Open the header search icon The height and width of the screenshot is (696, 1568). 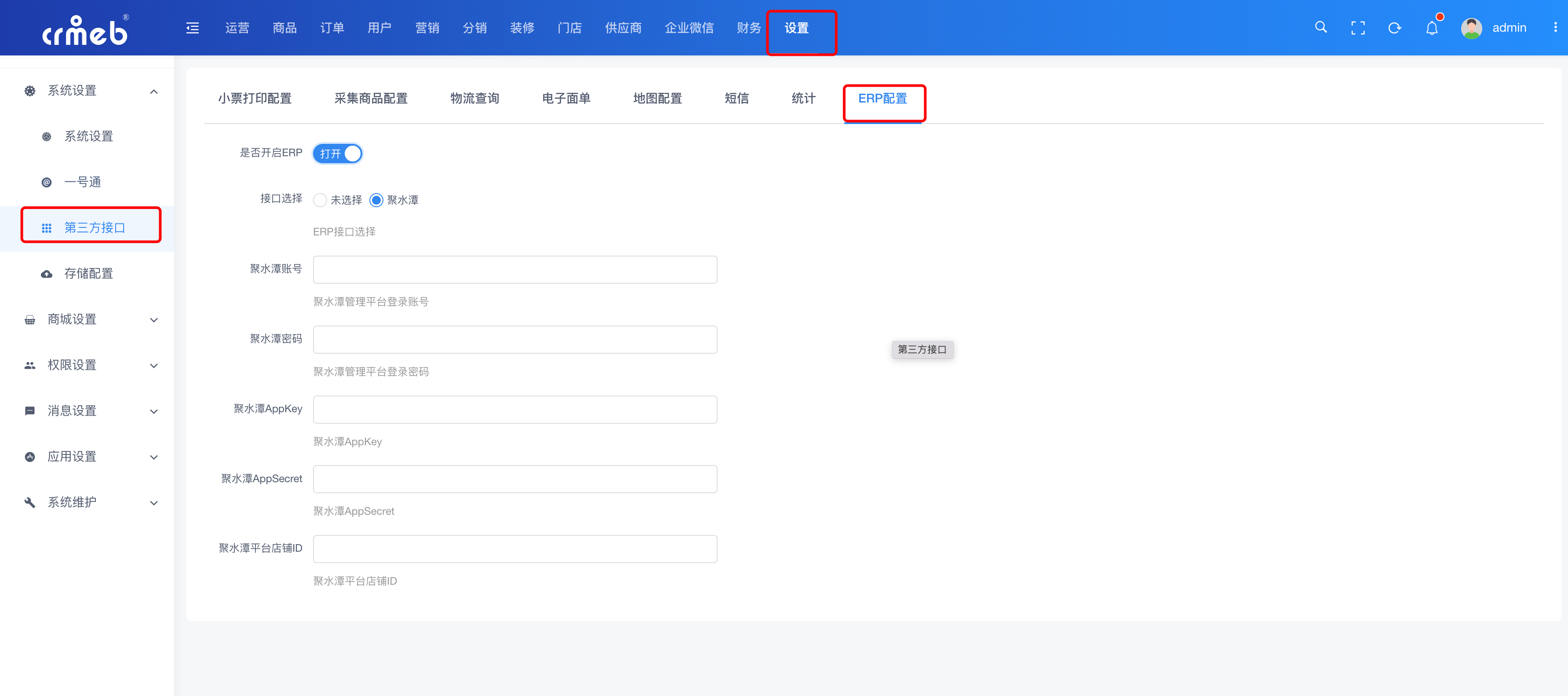(x=1320, y=27)
